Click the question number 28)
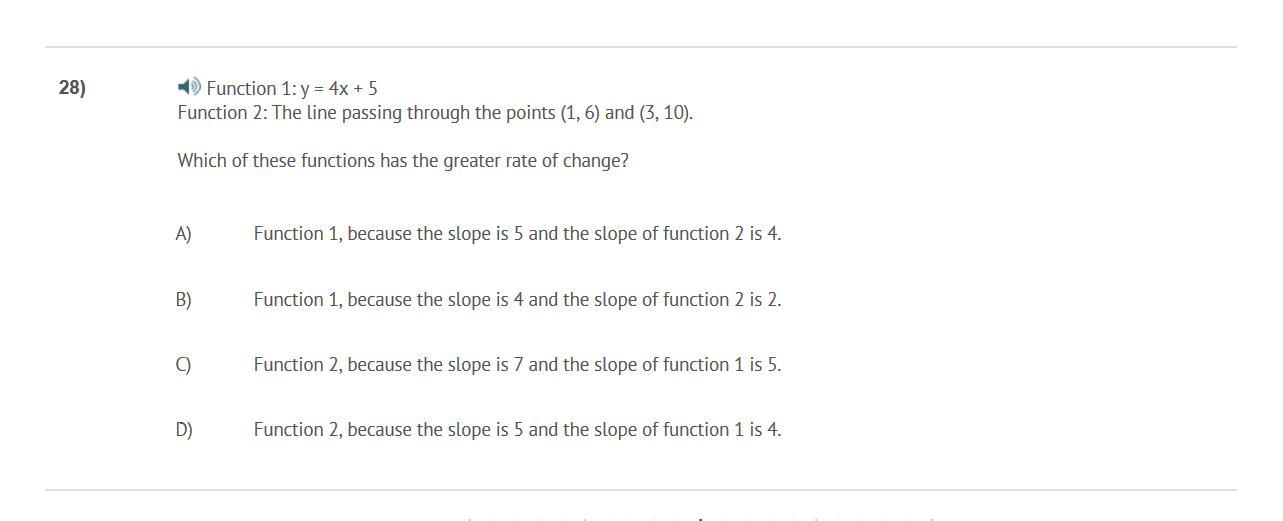Image resolution: width=1283 pixels, height=521 pixels. pyautogui.click(x=72, y=88)
